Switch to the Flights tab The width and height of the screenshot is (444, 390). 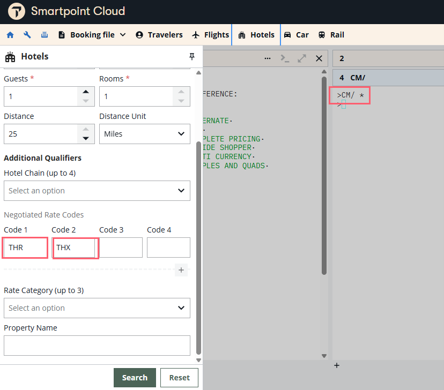[211, 35]
